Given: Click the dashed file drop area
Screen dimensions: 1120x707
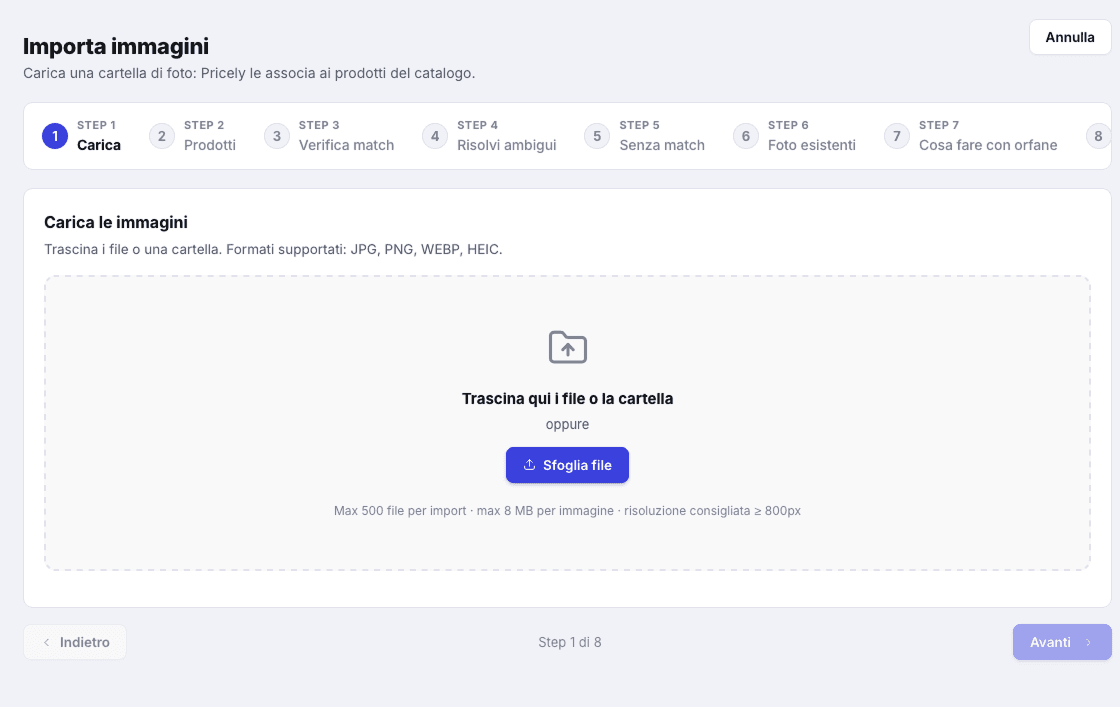Looking at the screenshot, I should [x=567, y=423].
